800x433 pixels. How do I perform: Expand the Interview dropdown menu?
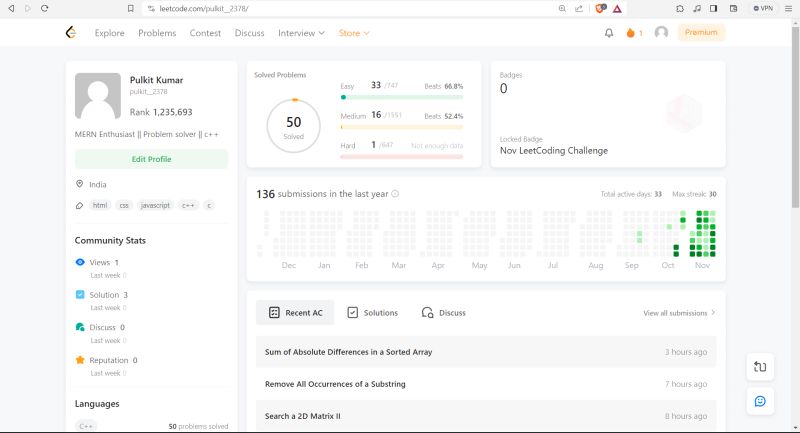pyautogui.click(x=301, y=33)
